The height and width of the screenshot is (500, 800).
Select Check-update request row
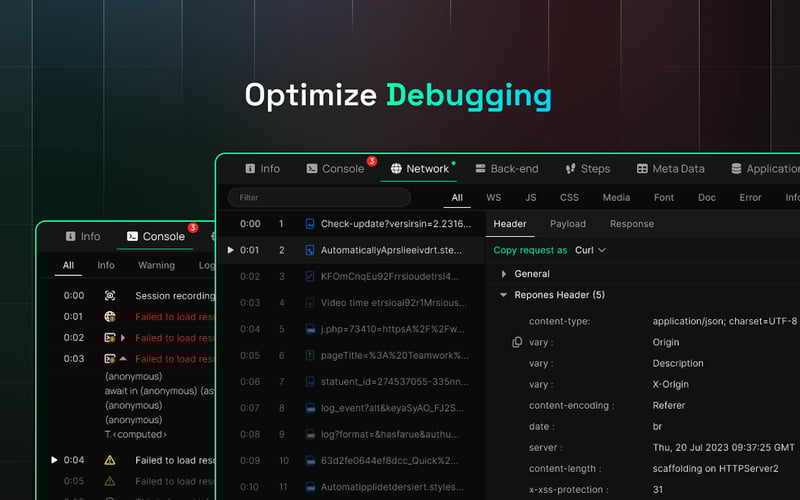(x=351, y=224)
